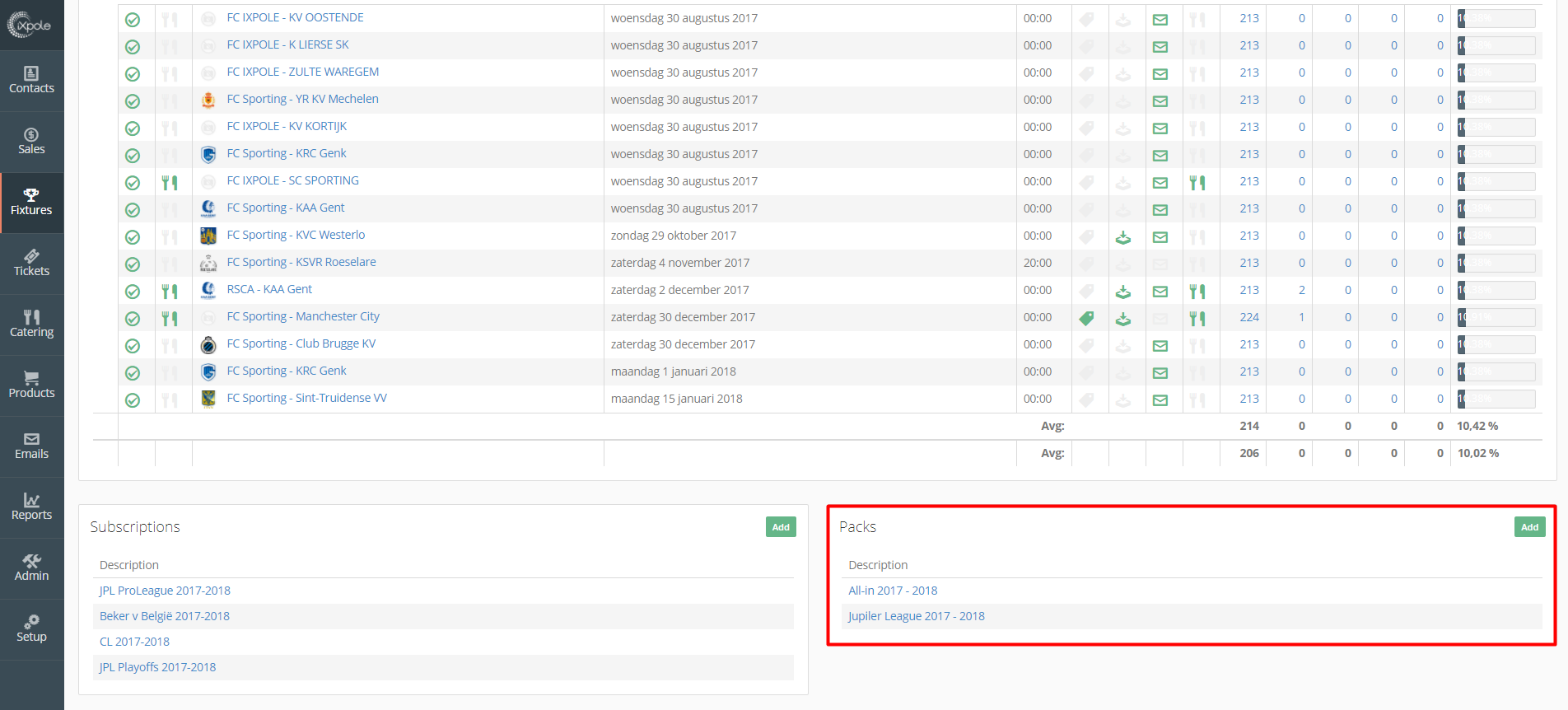
Task: Open fixture FC IXPOLE - KV OOSTENDE
Action: click(295, 17)
